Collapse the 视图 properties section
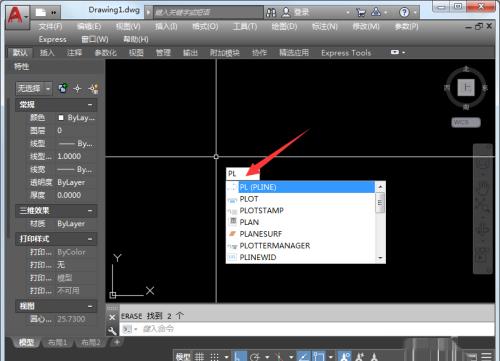The width and height of the screenshot is (500, 361). click(90, 306)
